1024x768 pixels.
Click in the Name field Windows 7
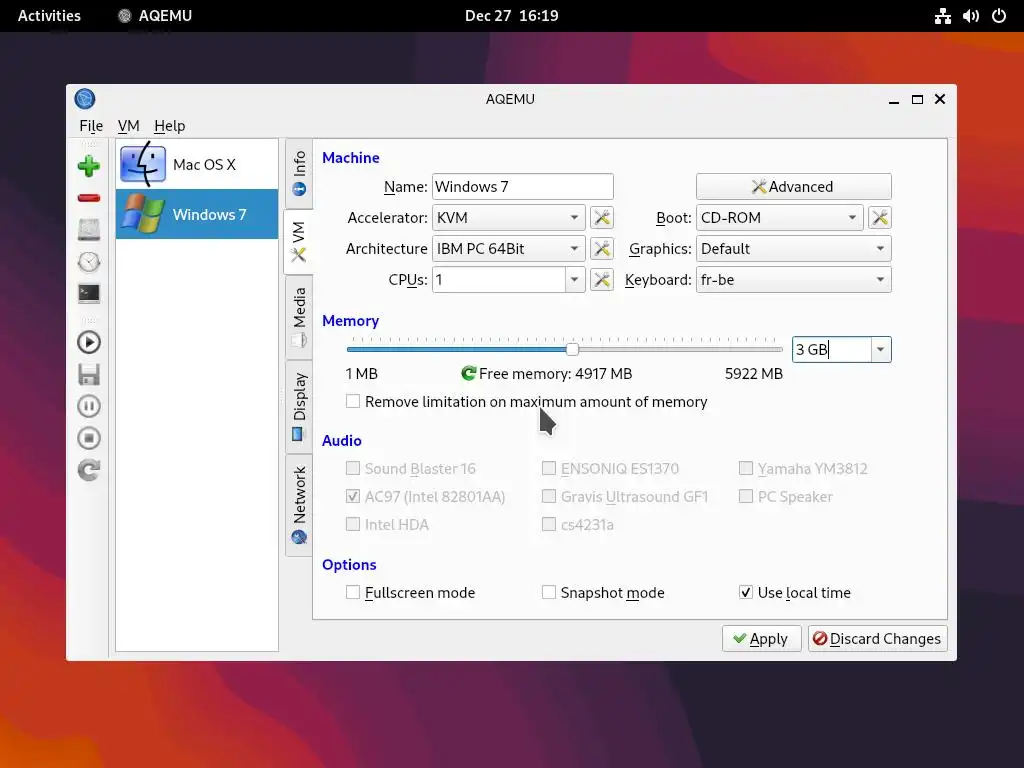click(x=522, y=186)
